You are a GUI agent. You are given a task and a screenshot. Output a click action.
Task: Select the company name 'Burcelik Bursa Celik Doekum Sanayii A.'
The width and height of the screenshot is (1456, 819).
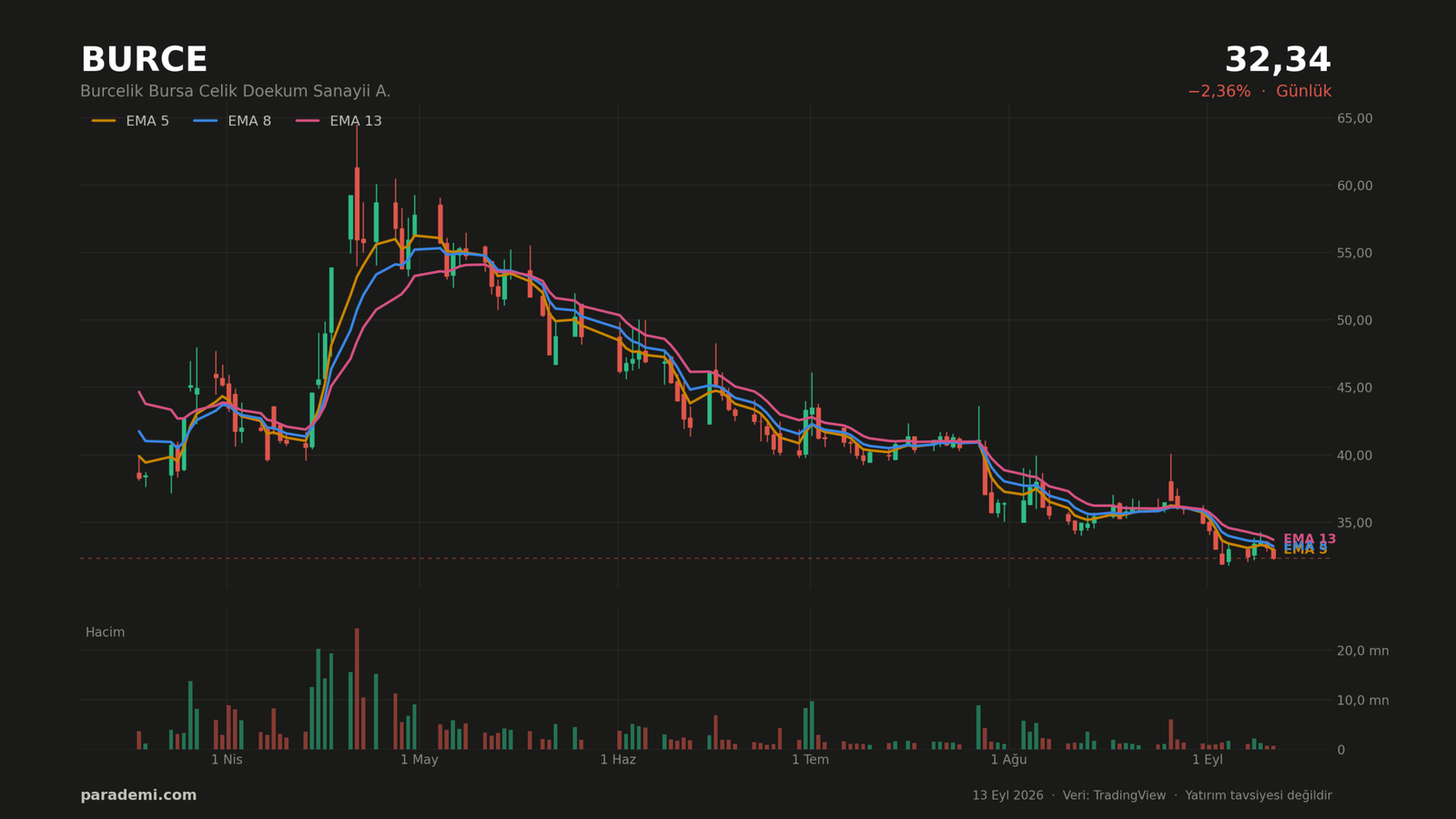click(236, 91)
